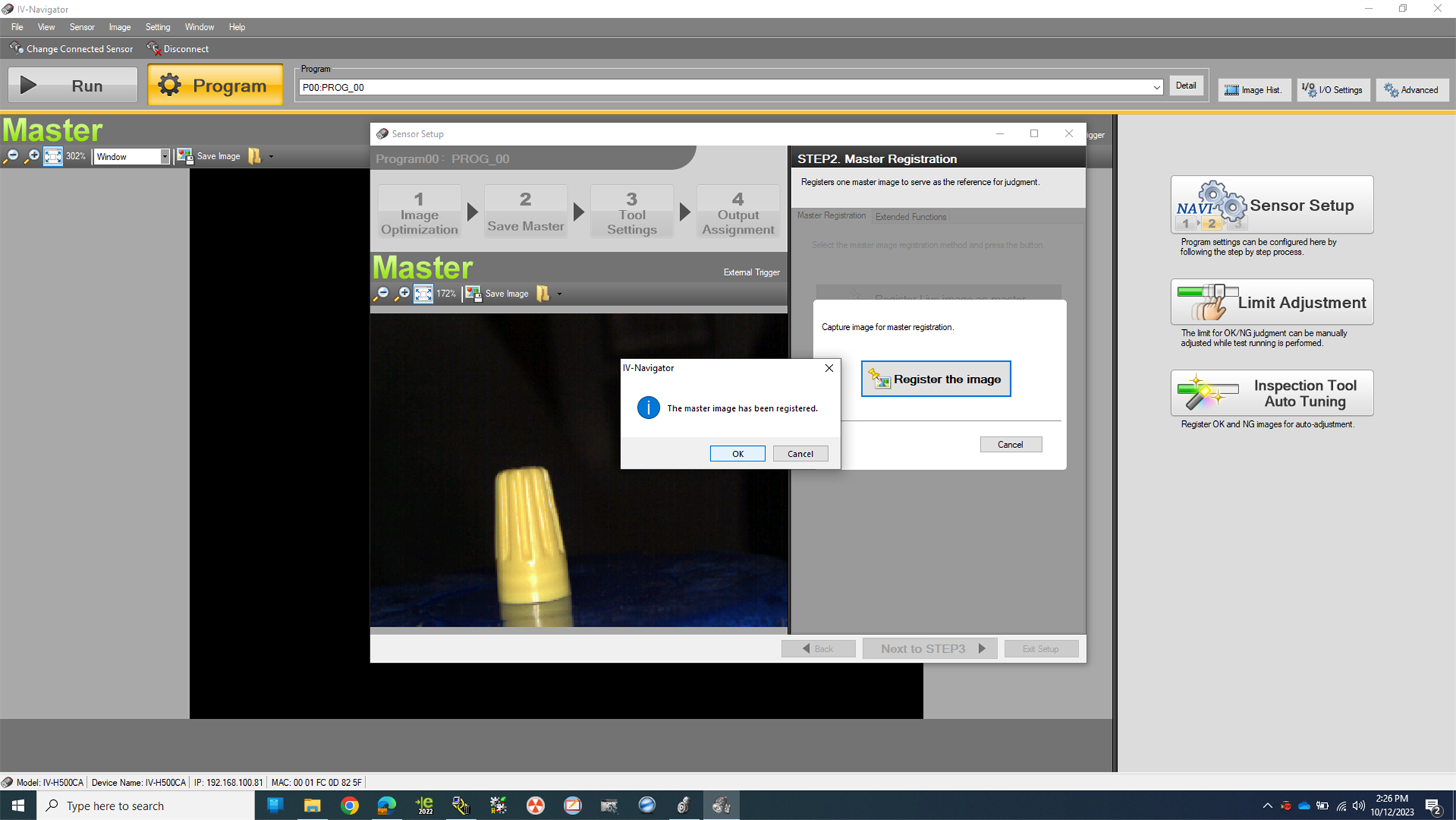Click zoom out magnifier in Sensor Setup toolbar
The width and height of the screenshot is (1456, 820).
click(382, 294)
